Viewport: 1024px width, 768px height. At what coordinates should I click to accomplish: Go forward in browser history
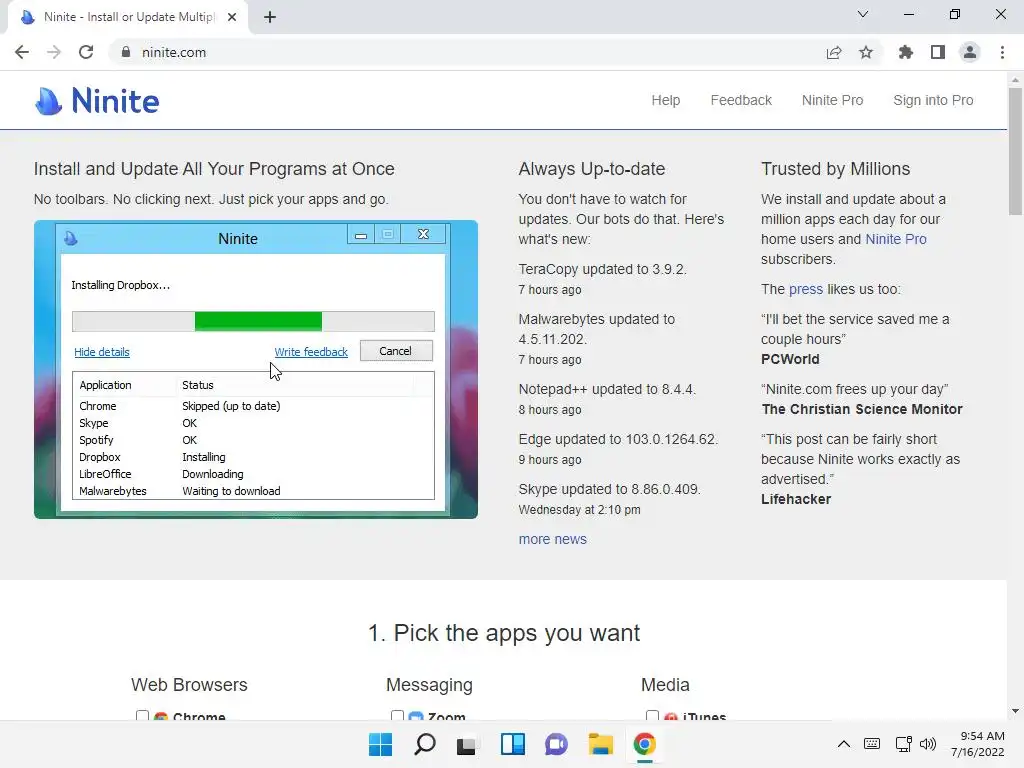tap(54, 52)
